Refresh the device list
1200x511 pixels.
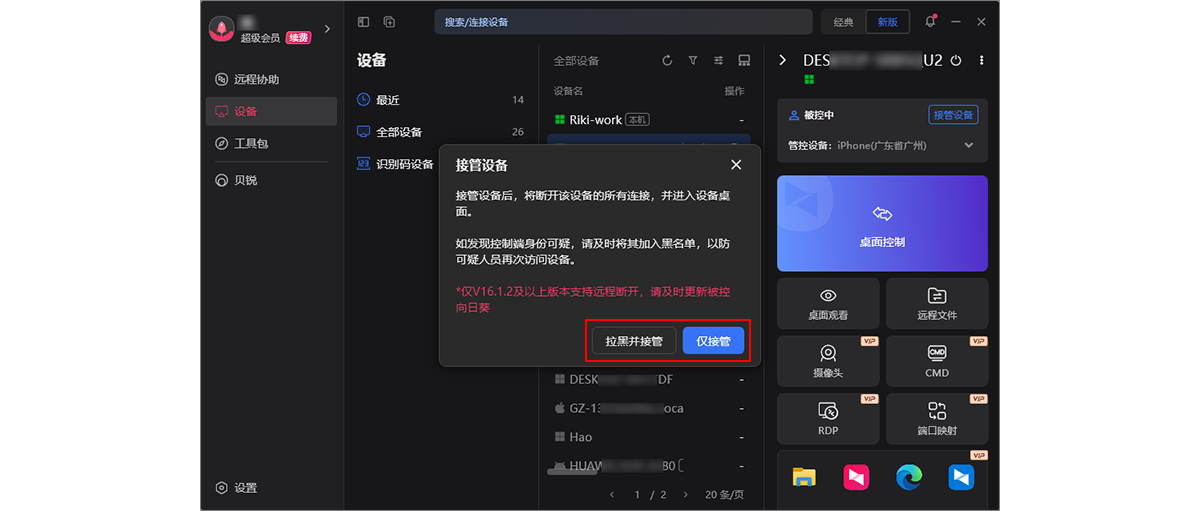(667, 61)
